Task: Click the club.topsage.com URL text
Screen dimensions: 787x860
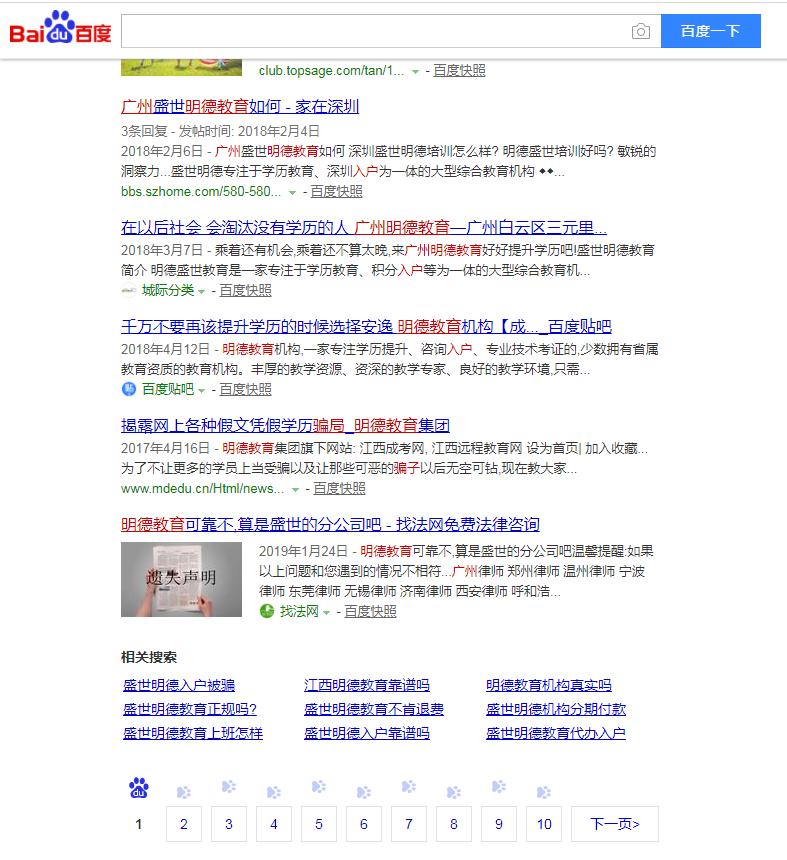Action: point(331,71)
